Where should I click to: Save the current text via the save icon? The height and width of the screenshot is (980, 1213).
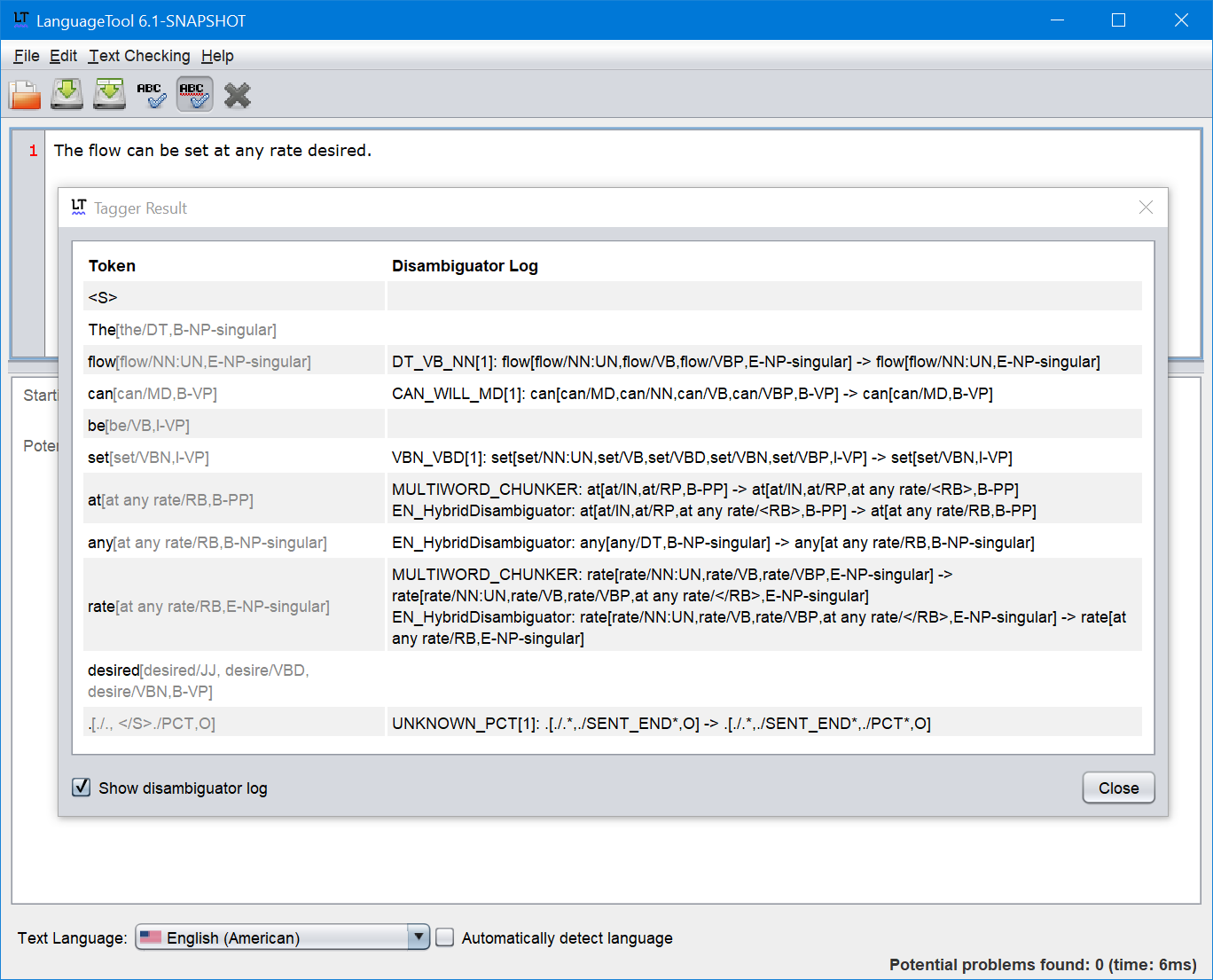(67, 94)
